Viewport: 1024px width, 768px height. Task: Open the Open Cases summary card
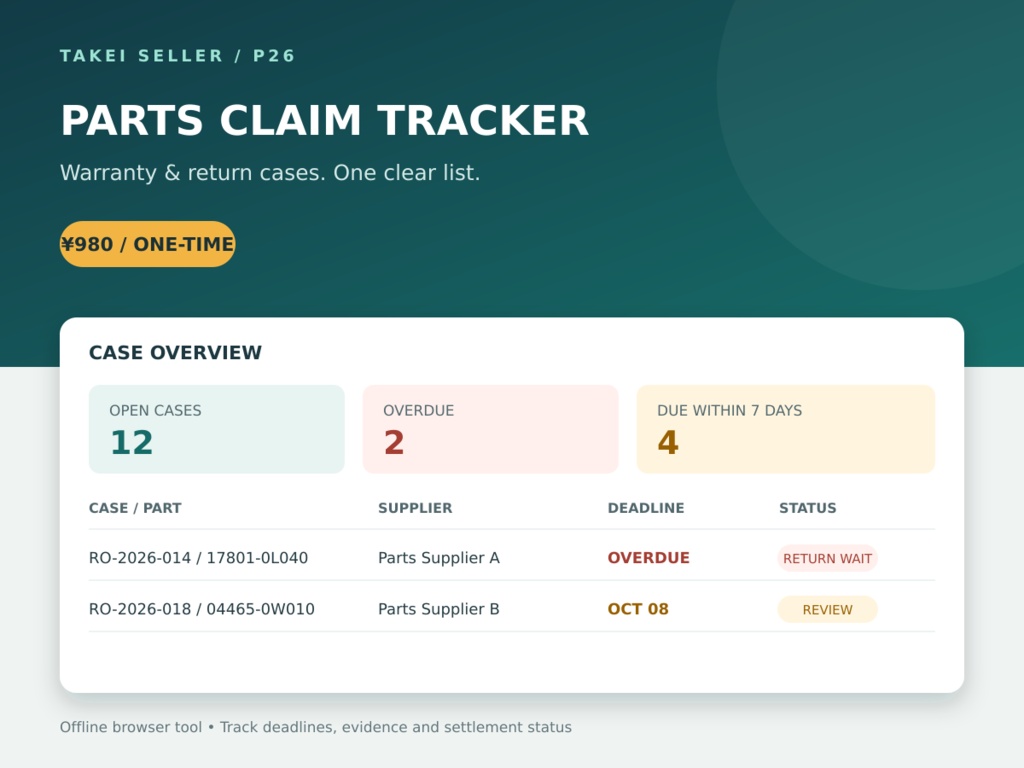coord(217,429)
